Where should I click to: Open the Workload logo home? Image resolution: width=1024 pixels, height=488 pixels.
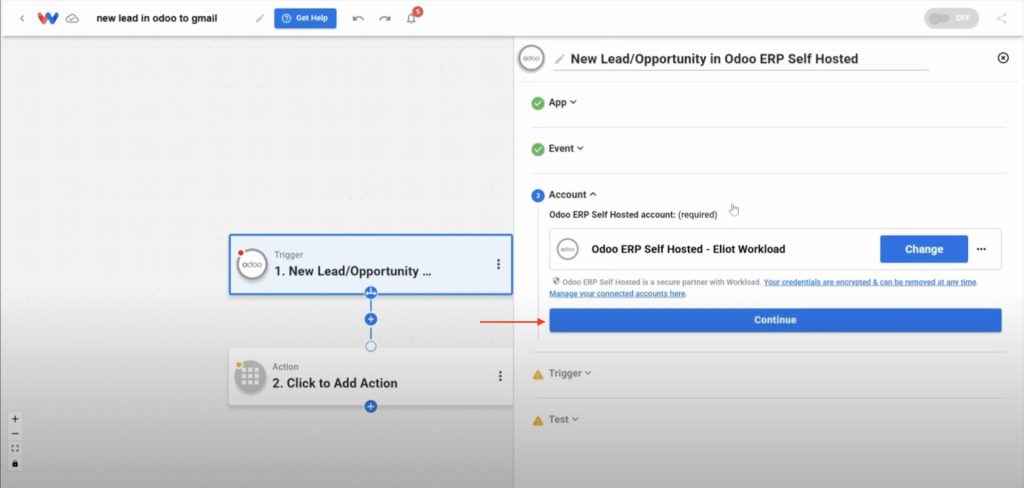tap(48, 18)
